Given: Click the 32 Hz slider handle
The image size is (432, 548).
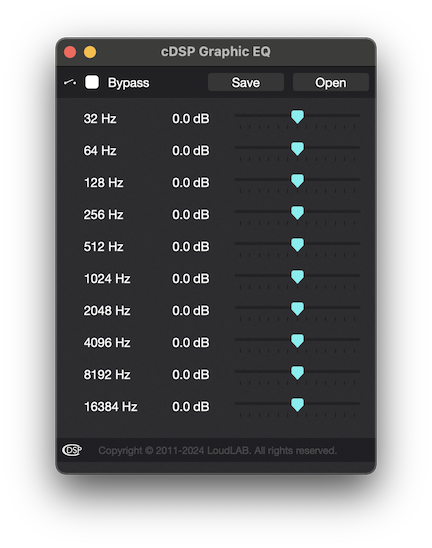Looking at the screenshot, I should point(297,117).
